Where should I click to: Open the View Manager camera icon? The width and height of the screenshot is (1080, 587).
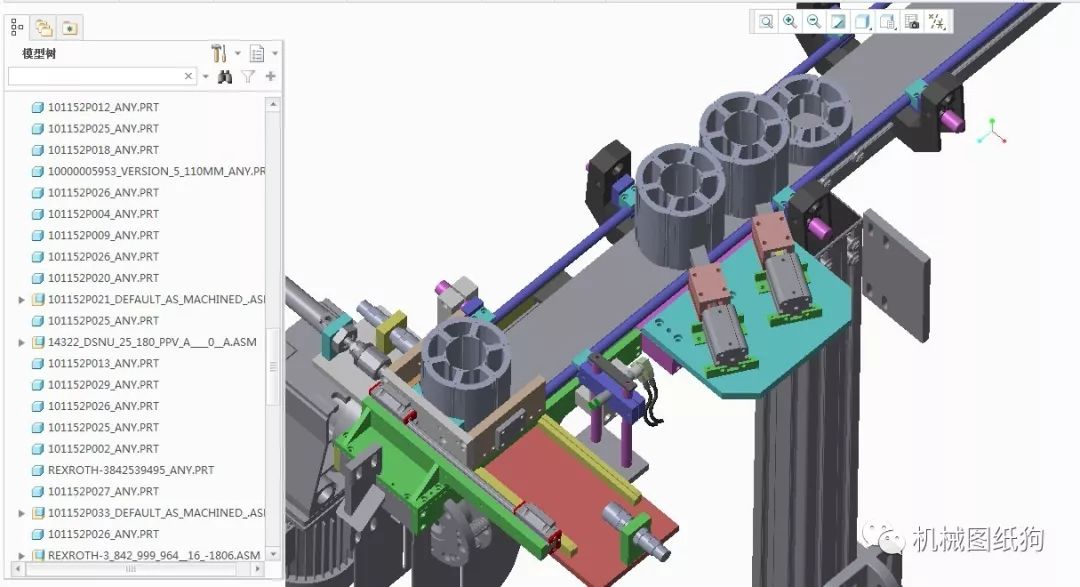tap(912, 22)
